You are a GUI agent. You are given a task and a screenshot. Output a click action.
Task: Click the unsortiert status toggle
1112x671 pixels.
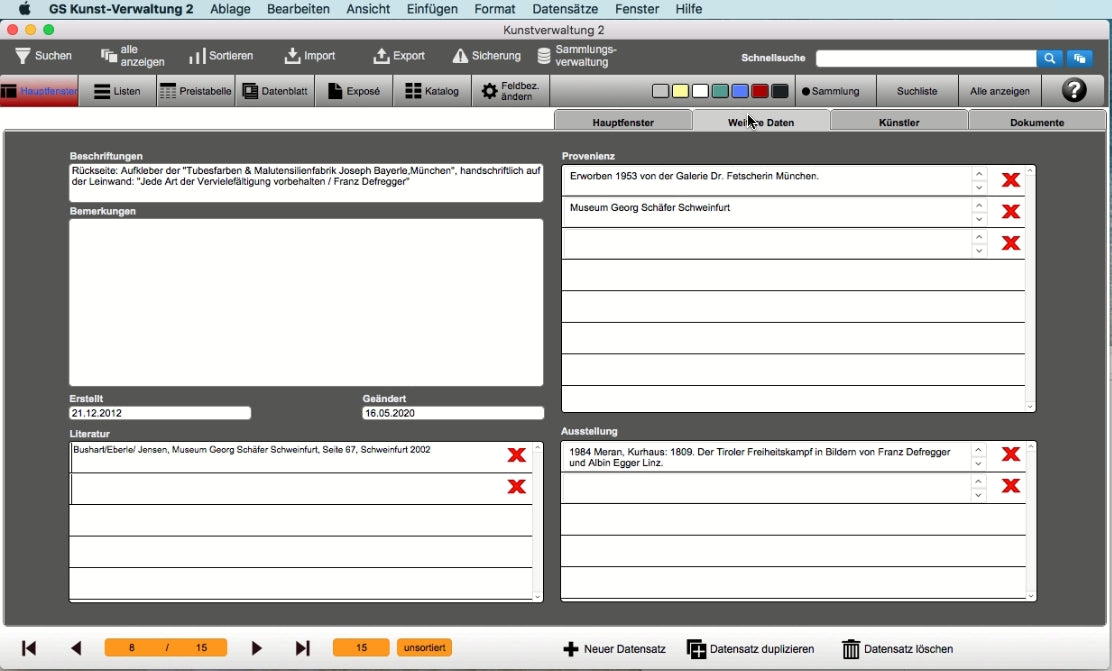(423, 648)
